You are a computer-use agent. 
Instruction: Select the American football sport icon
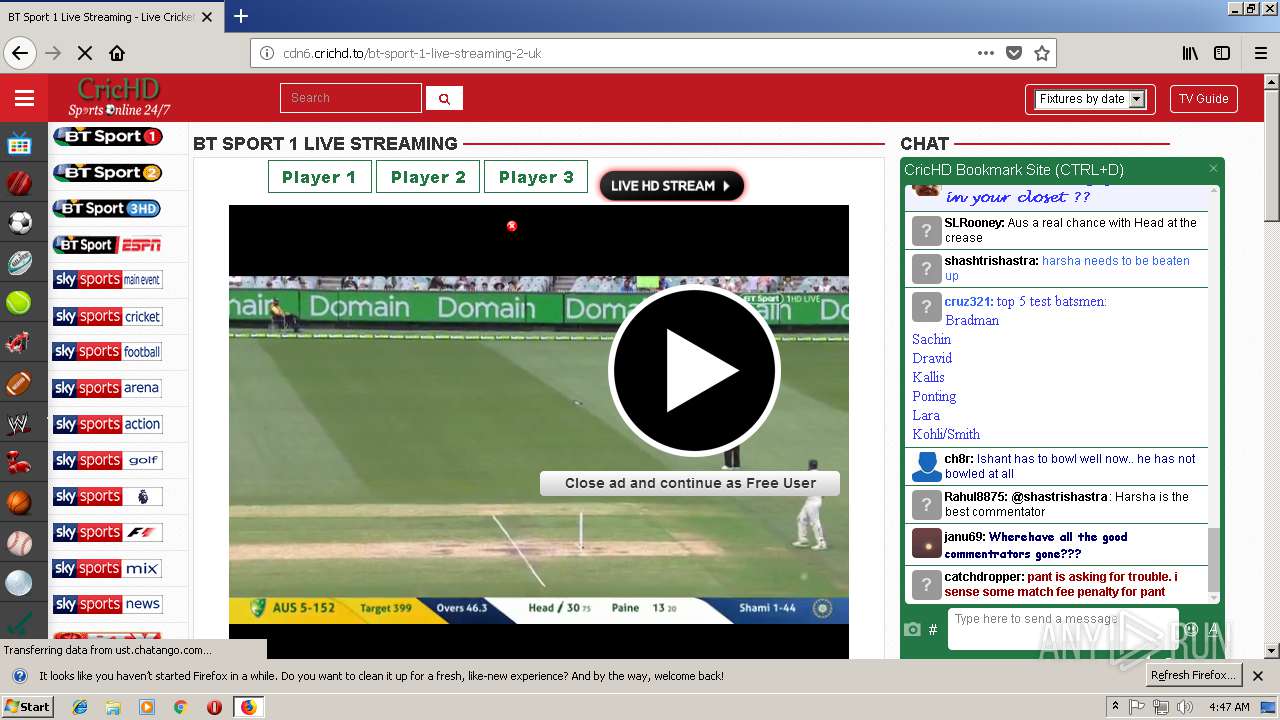[x=20, y=383]
